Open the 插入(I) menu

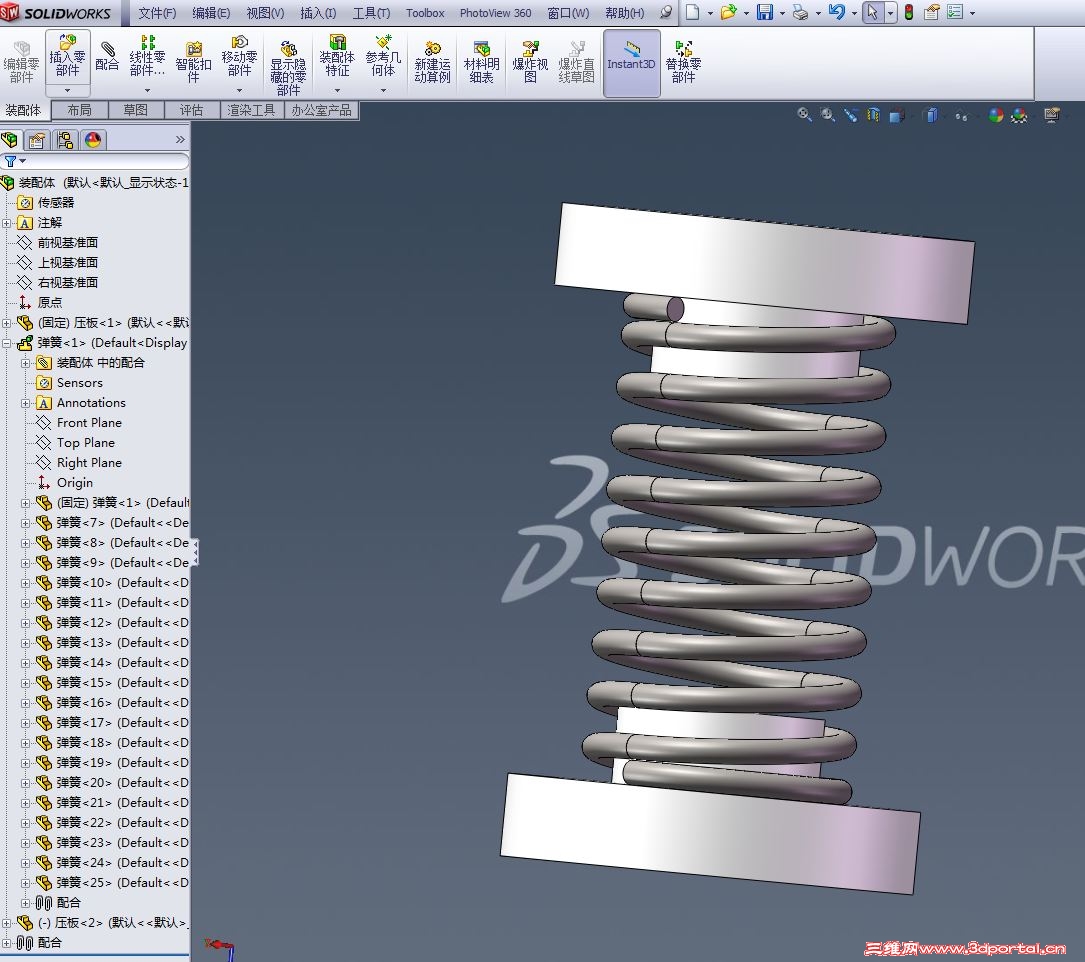click(318, 13)
